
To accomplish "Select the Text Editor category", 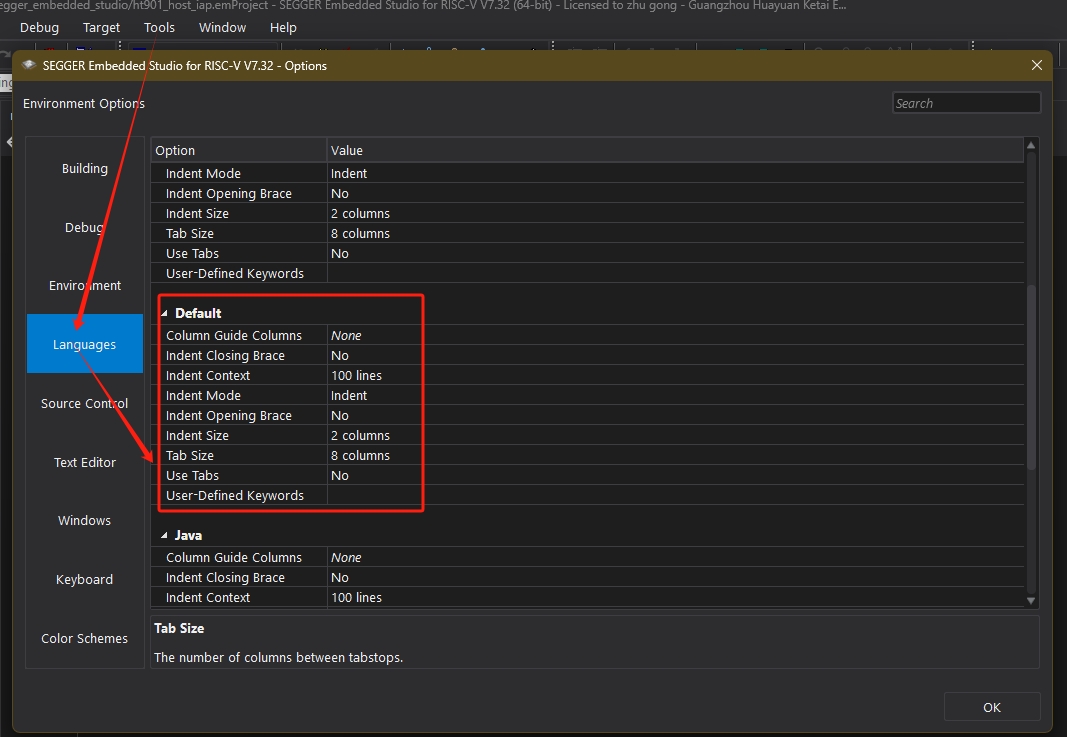I will (85, 462).
